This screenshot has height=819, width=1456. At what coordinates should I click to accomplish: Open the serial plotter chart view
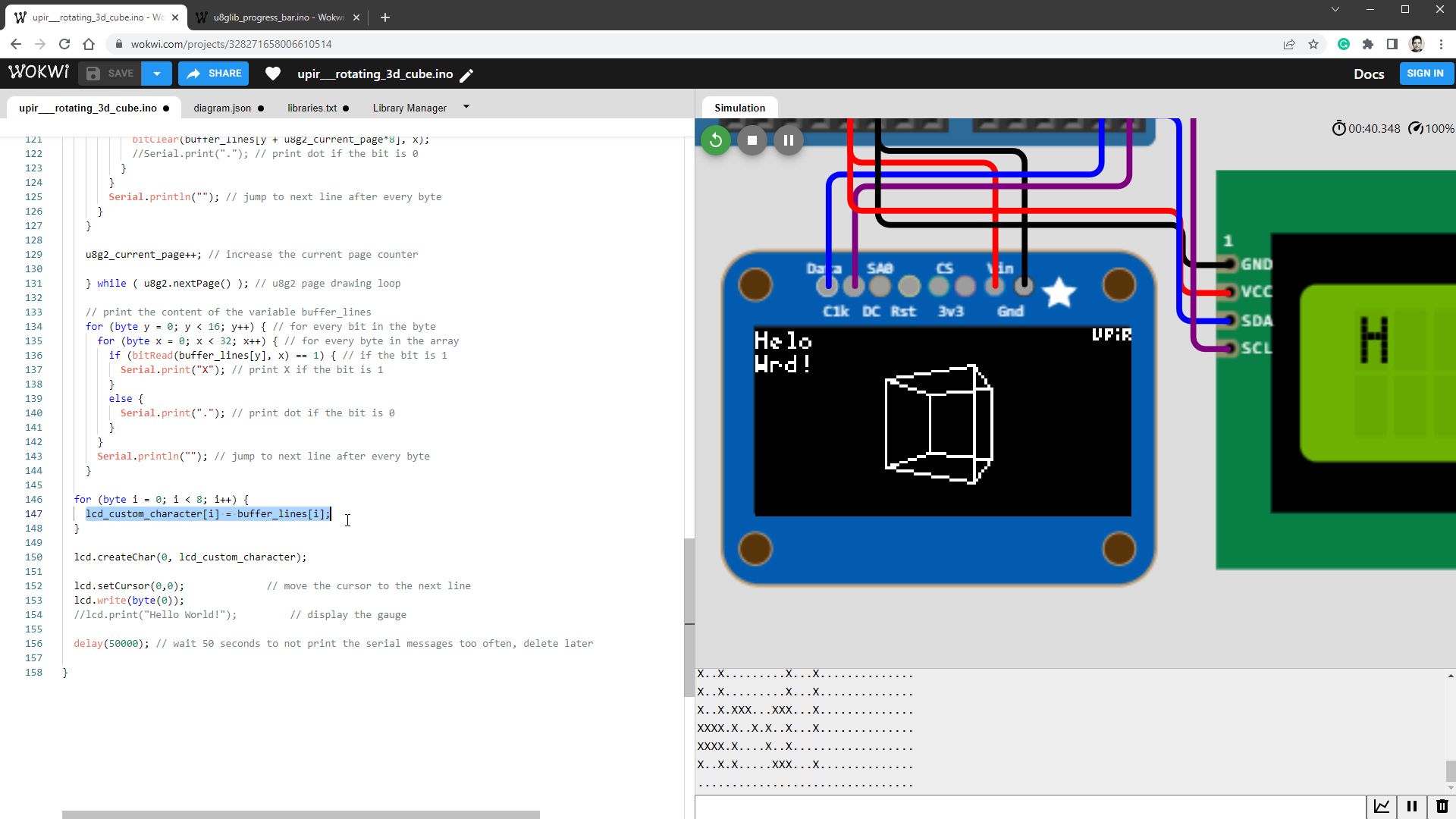coord(1382,806)
